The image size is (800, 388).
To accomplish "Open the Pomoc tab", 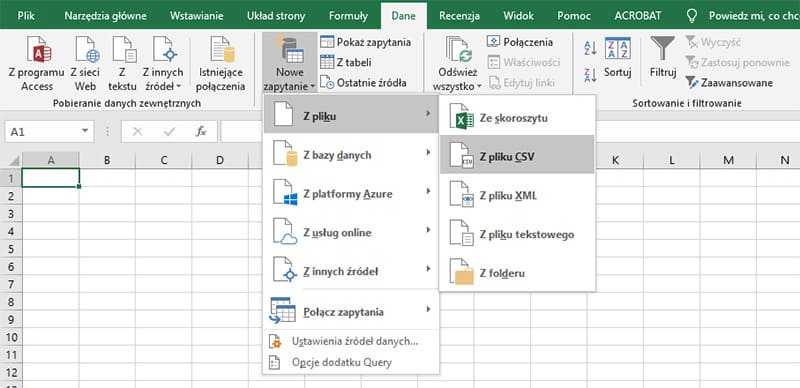I will 574,16.
